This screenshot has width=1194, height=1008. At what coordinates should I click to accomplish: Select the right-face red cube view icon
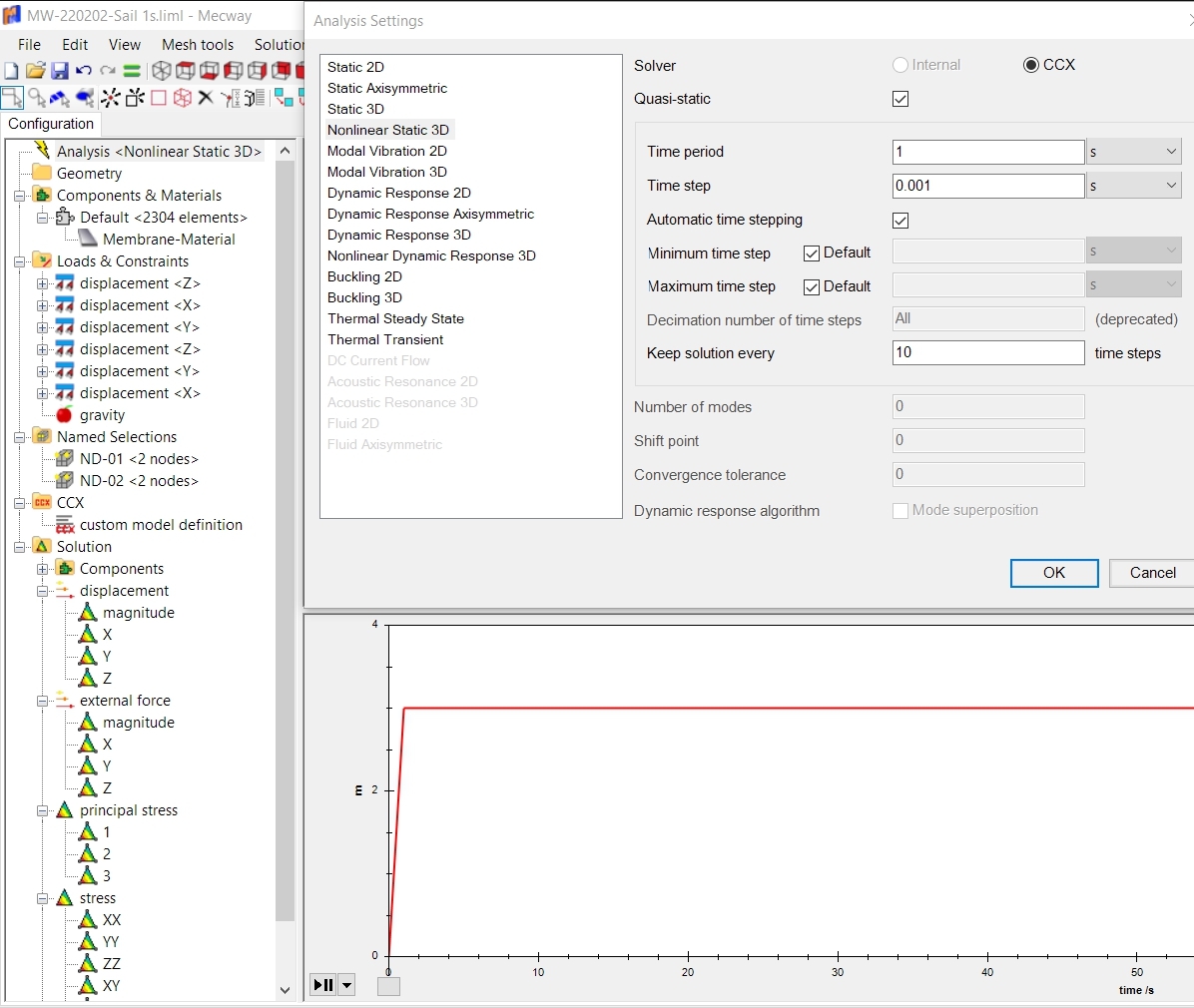point(258,71)
